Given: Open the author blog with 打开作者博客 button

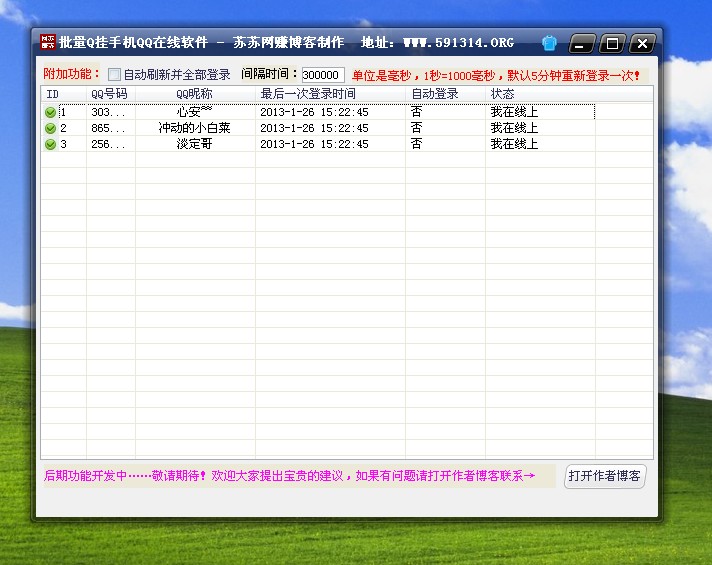Looking at the screenshot, I should click(x=604, y=476).
